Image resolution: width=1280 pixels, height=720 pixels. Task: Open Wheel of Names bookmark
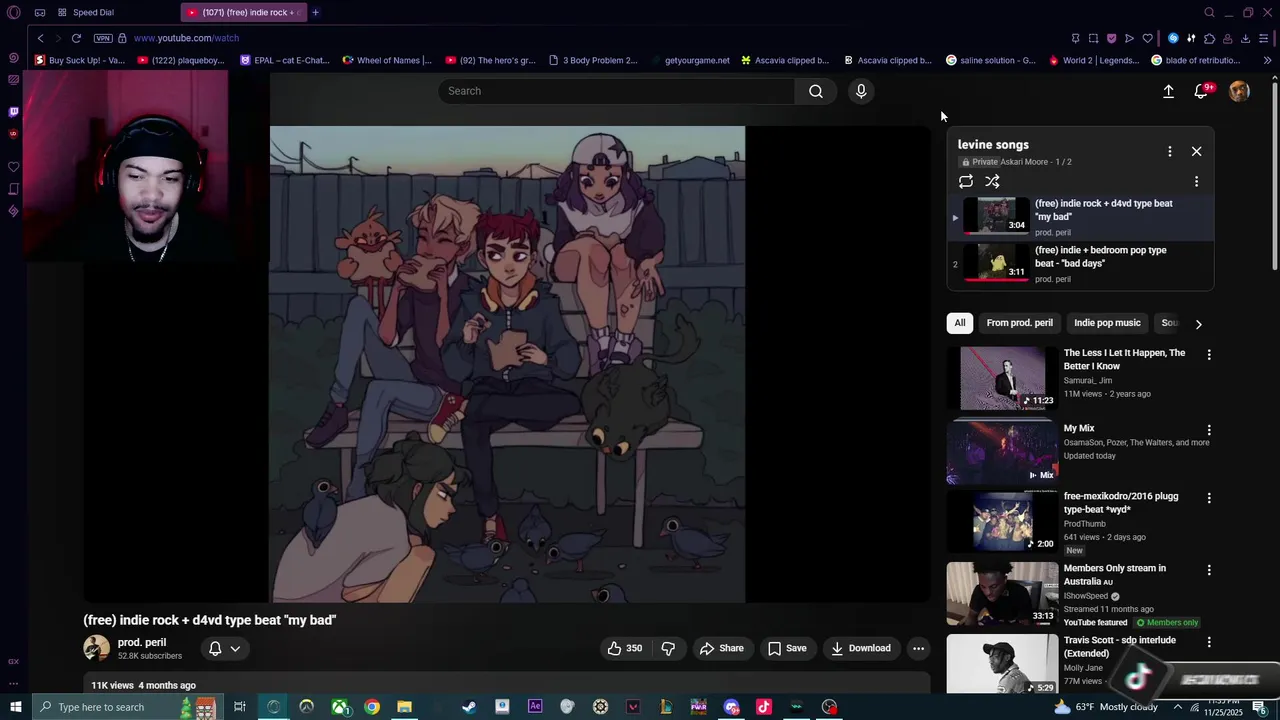point(387,60)
